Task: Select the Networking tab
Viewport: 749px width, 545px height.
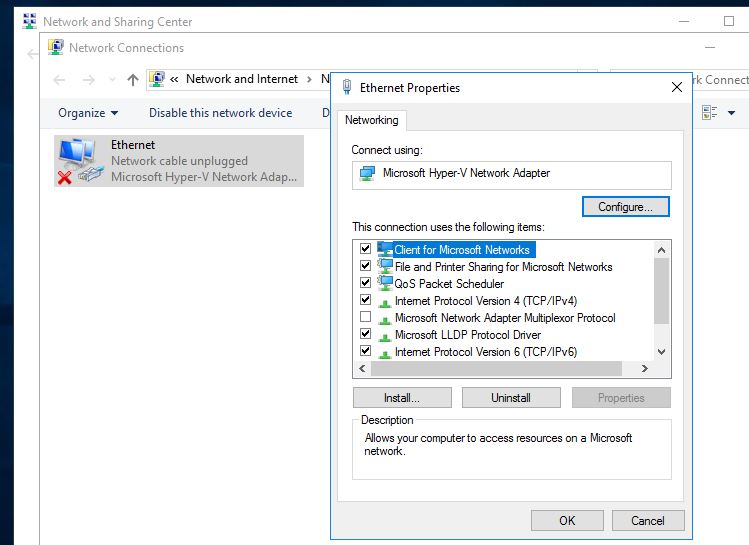Action: (372, 120)
